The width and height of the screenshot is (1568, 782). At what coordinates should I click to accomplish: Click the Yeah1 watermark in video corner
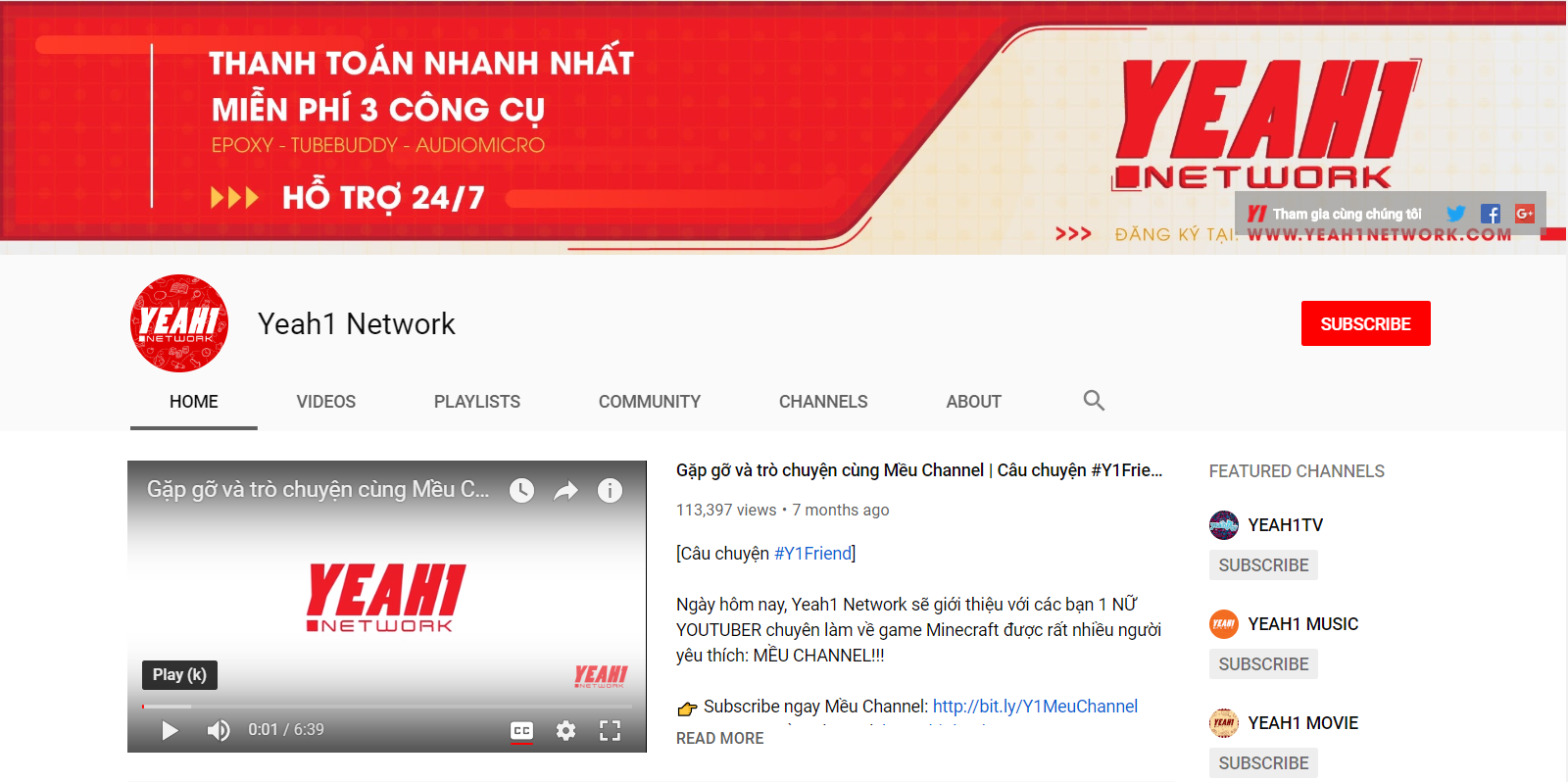[601, 676]
